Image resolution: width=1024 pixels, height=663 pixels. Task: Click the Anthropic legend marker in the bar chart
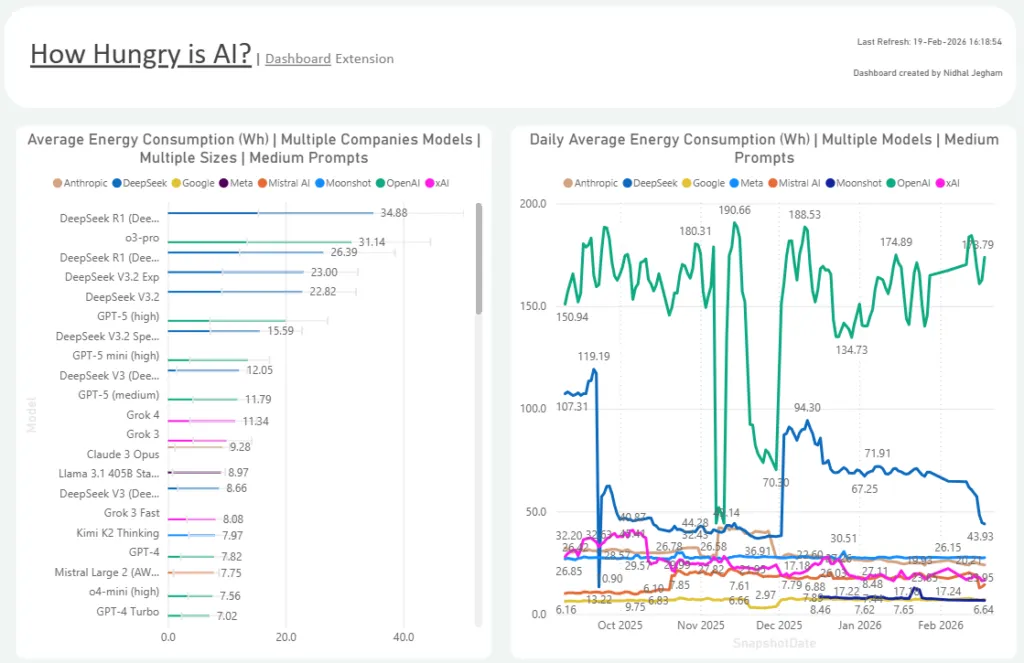tap(56, 183)
